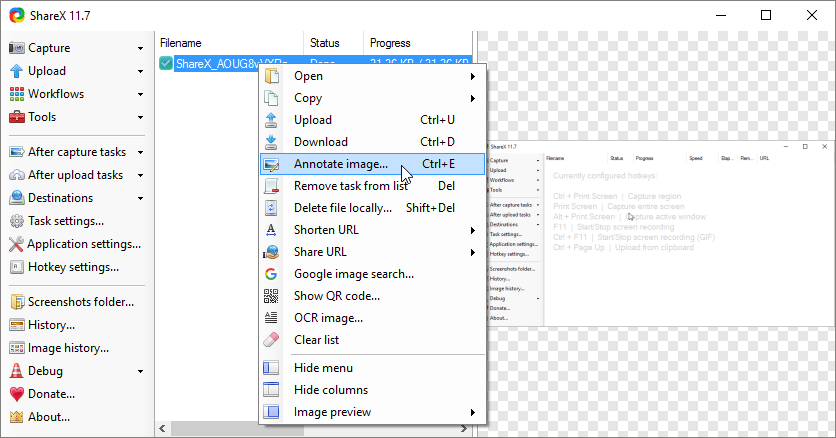Click the After upload tasks cloud icon

17,175
